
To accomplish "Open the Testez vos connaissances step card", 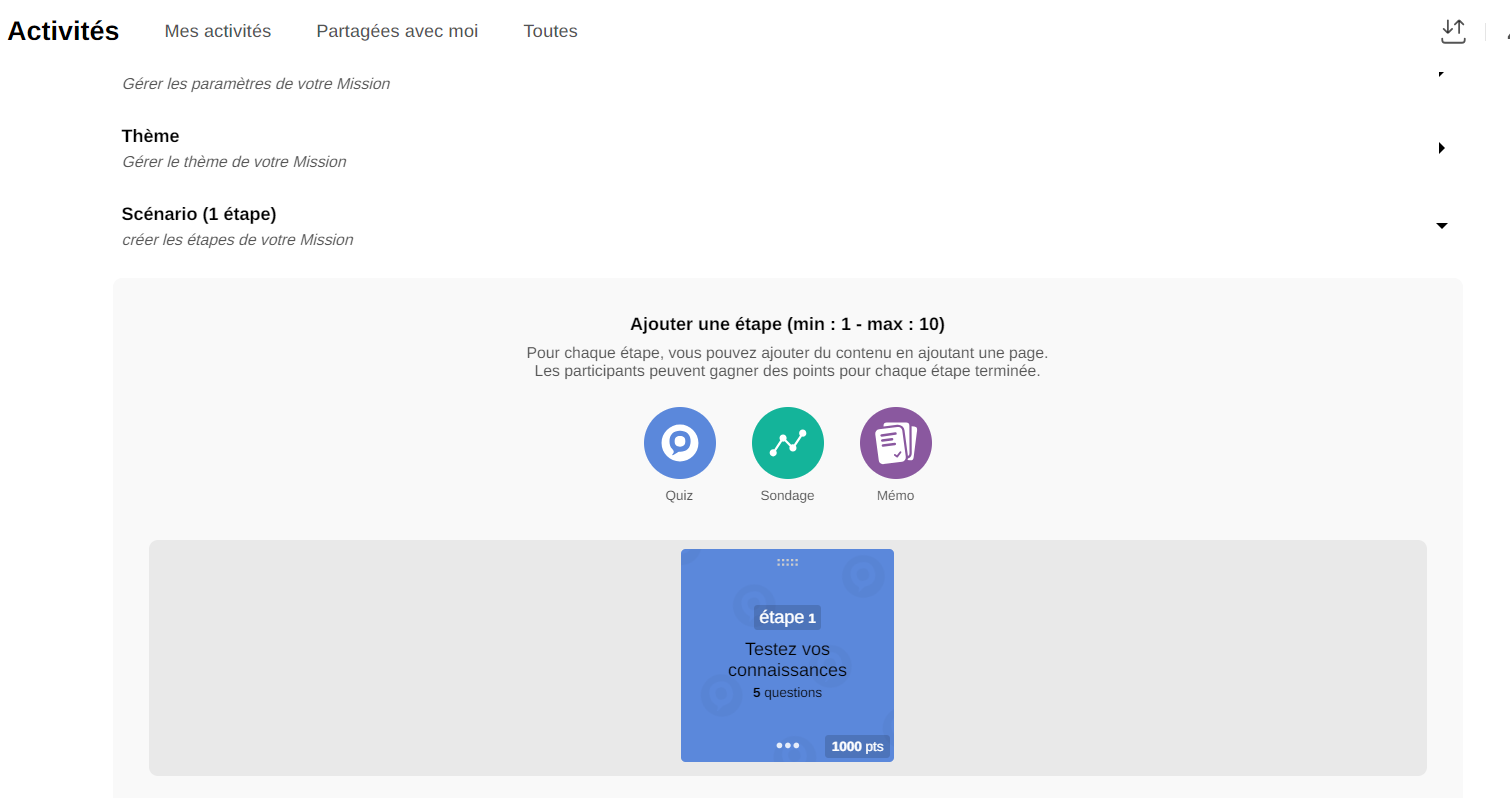I will coord(787,660).
